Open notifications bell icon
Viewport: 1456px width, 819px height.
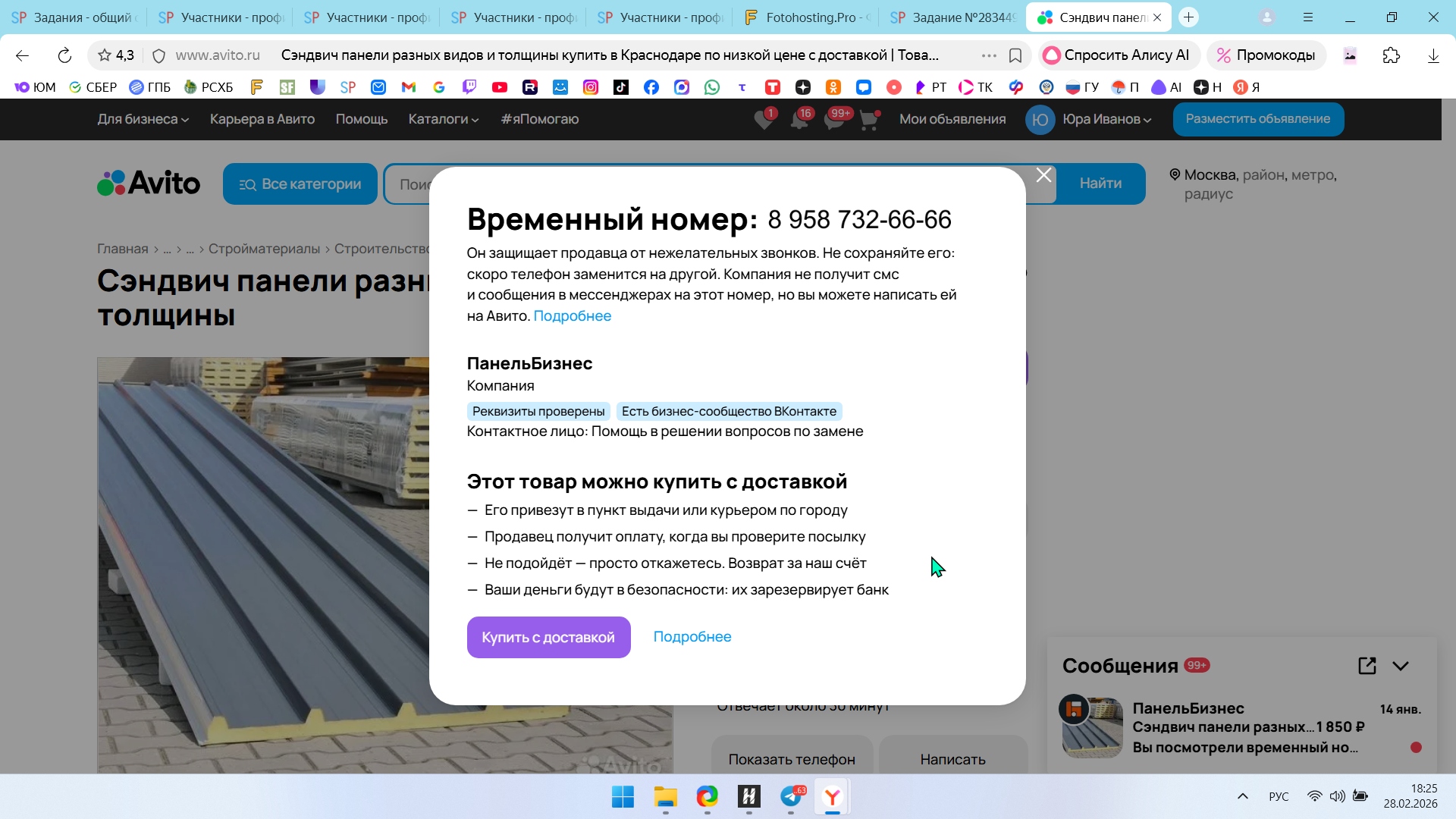tap(799, 120)
